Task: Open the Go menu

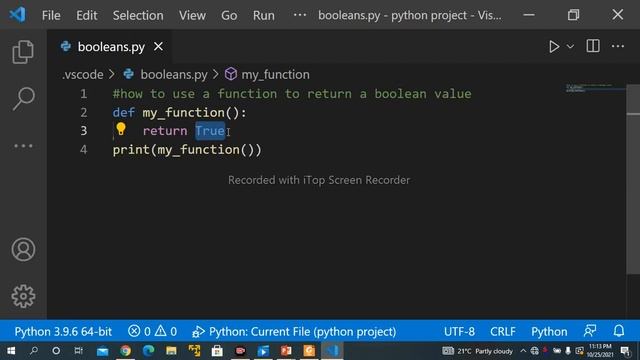Action: point(229,16)
